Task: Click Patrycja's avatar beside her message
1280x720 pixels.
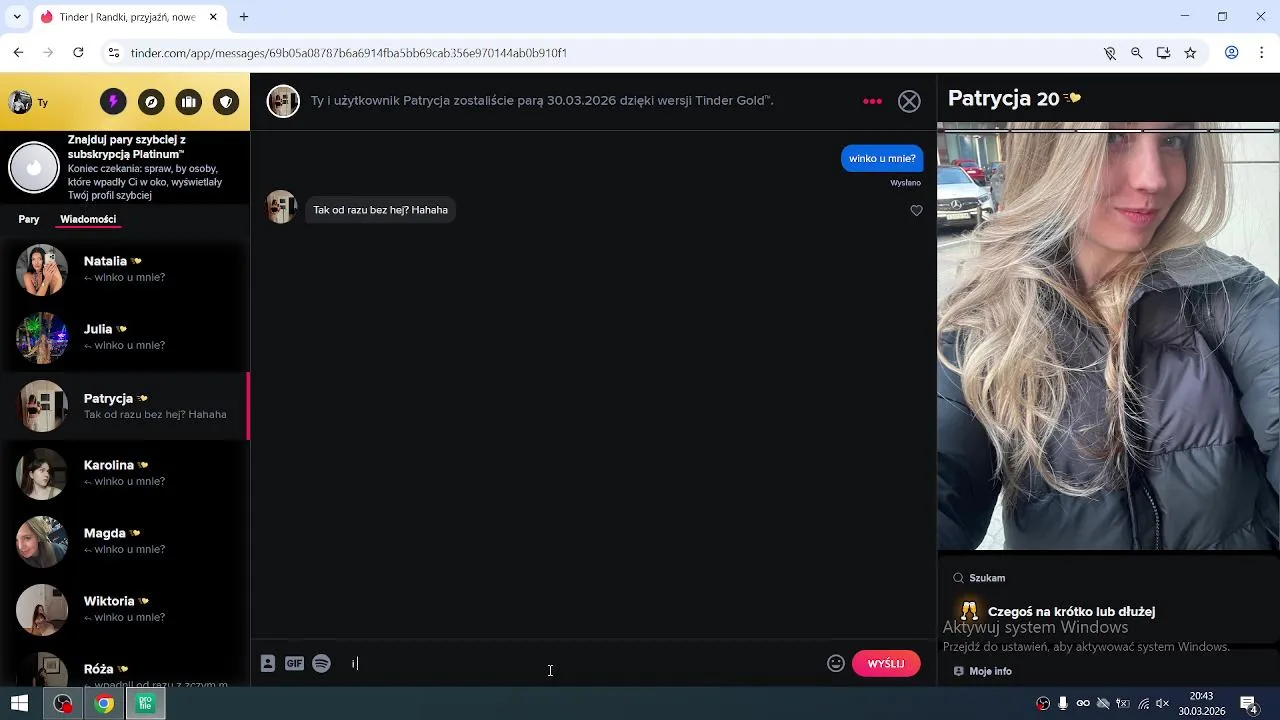Action: click(x=281, y=207)
